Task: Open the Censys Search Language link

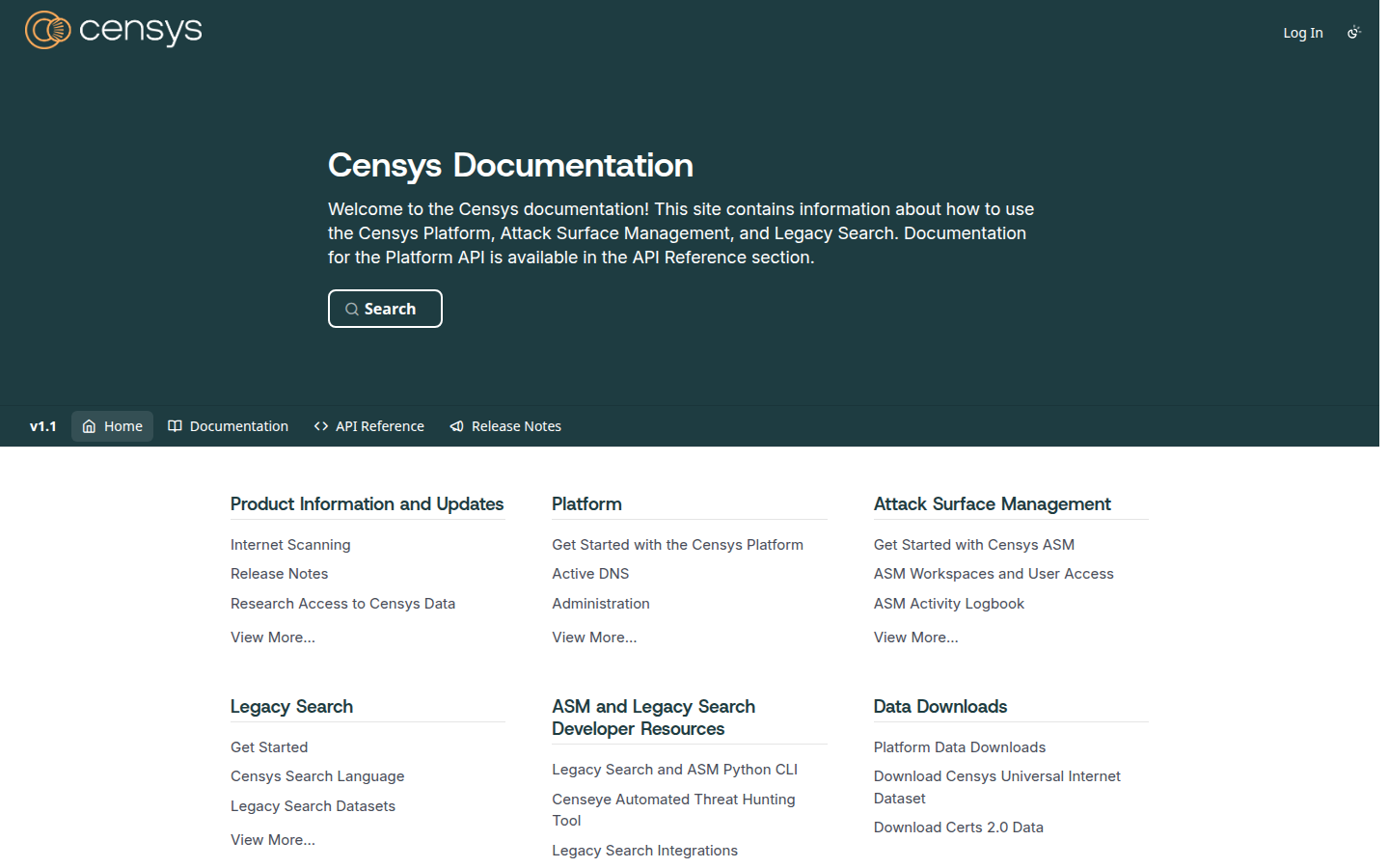Action: click(317, 776)
